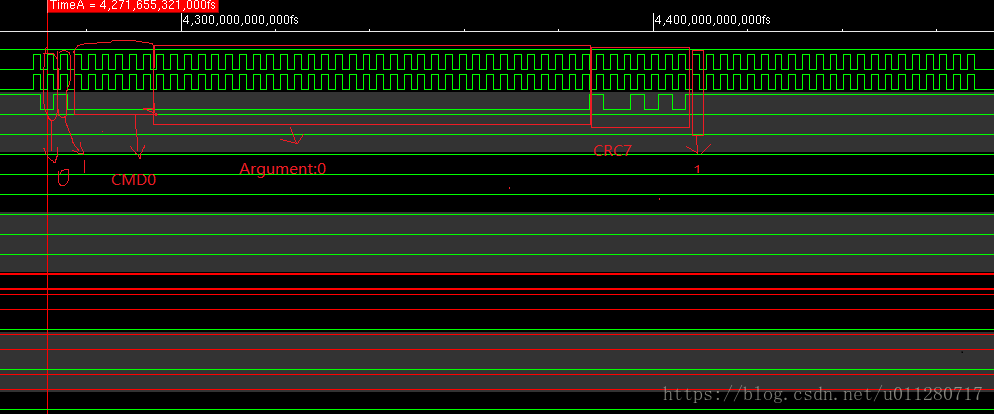The width and height of the screenshot is (994, 414).
Task: Click the red arrowhead above Argument:0
Action: (x=294, y=136)
